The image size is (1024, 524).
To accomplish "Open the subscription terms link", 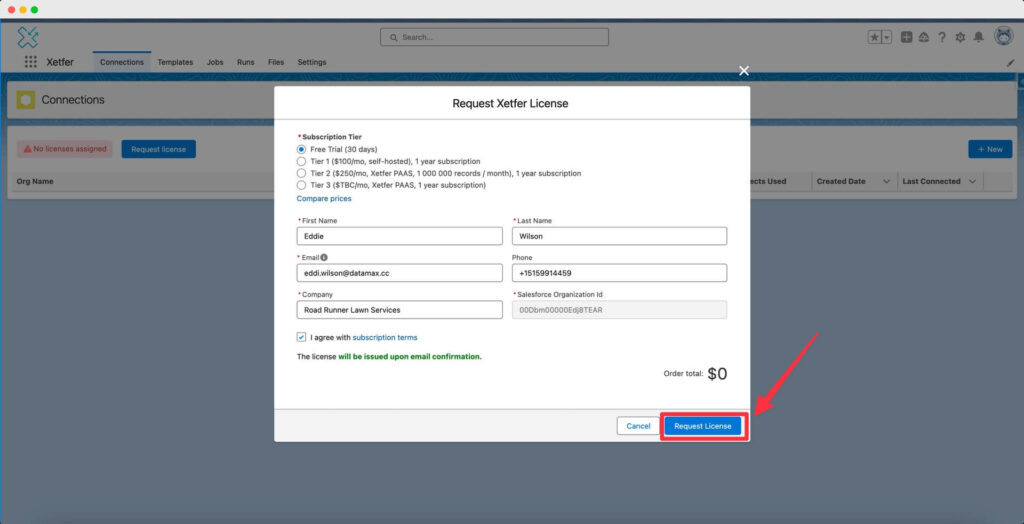I will (385, 338).
